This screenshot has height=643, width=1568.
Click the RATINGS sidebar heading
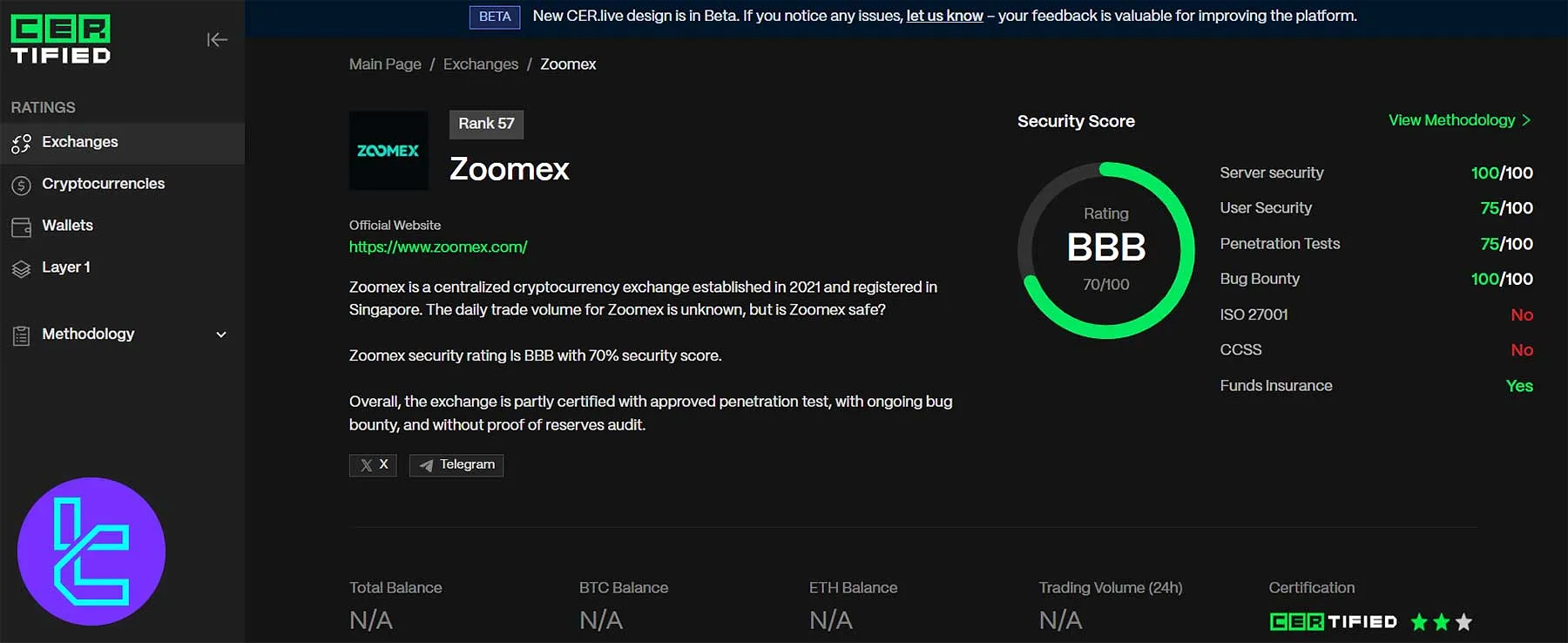pyautogui.click(x=43, y=108)
